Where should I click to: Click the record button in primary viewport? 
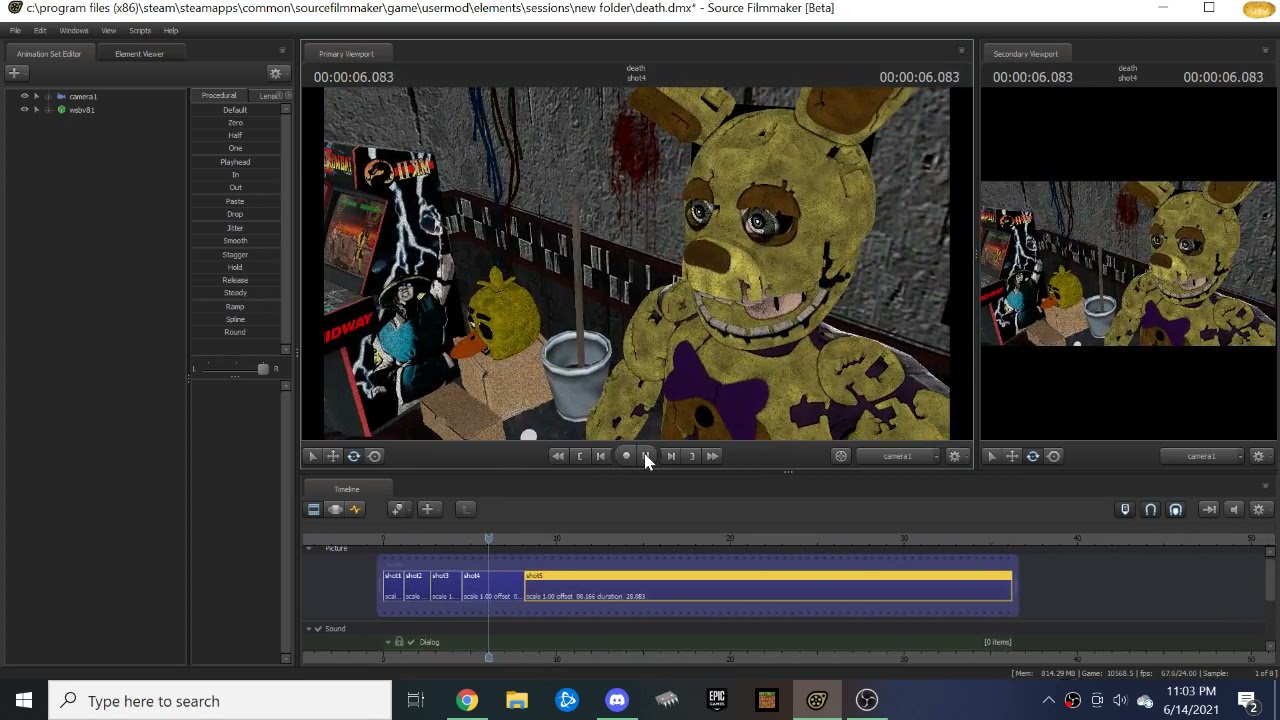click(626, 456)
